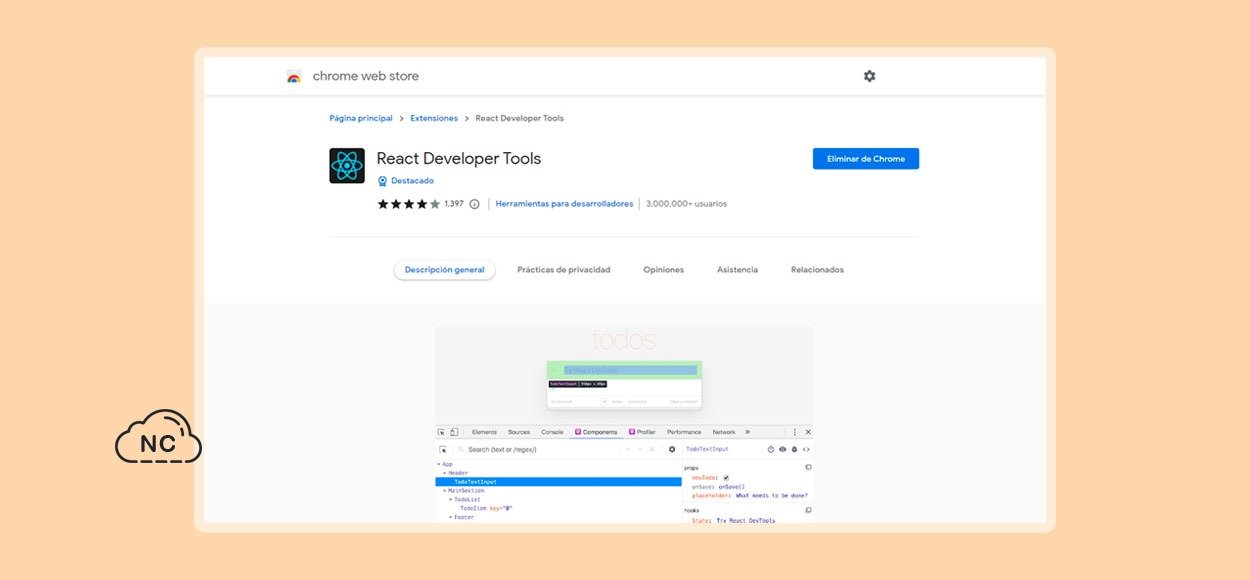Toggle the DevTools device toolbar icon
The height and width of the screenshot is (580, 1250).
click(454, 432)
